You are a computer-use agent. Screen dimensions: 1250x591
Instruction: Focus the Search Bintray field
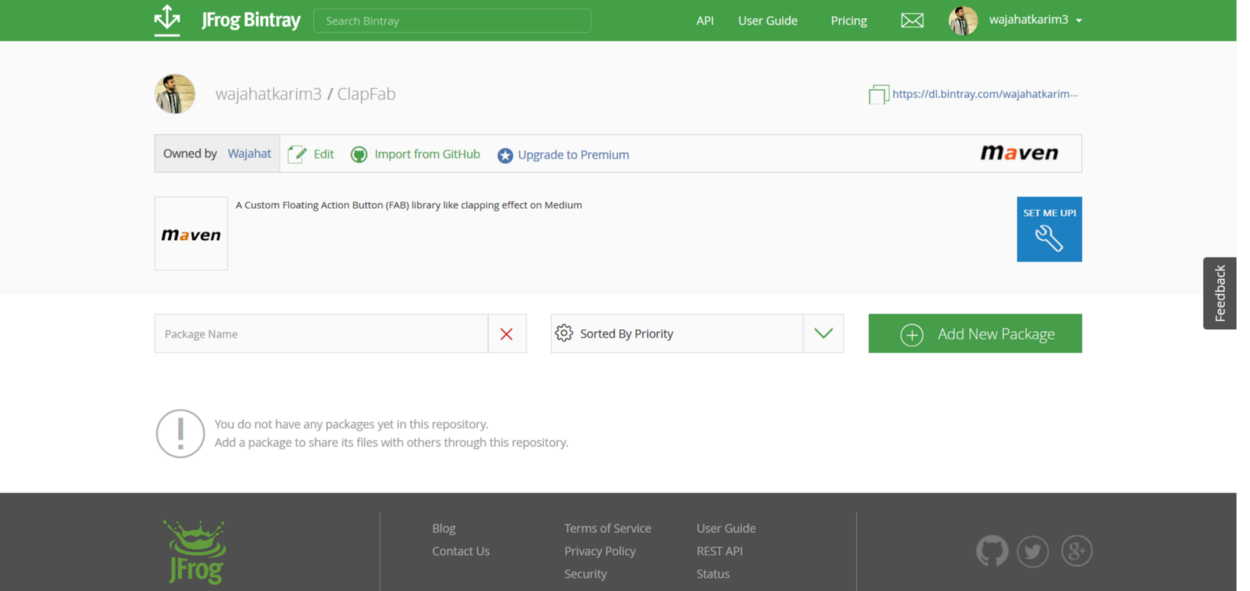[x=452, y=20]
